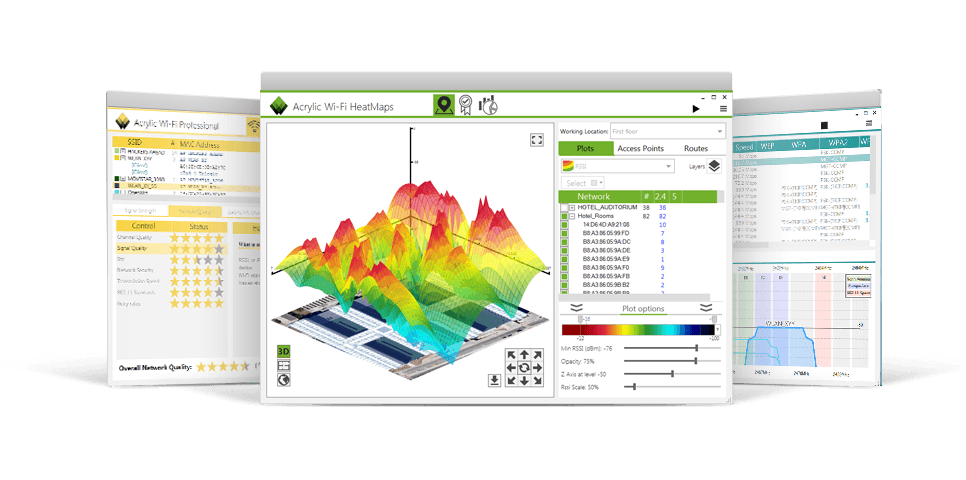Click the Wi-Fi icon in Acrylic Wi-Fi Professional window
Image resolution: width=966 pixels, height=480 pixels.
(253, 127)
